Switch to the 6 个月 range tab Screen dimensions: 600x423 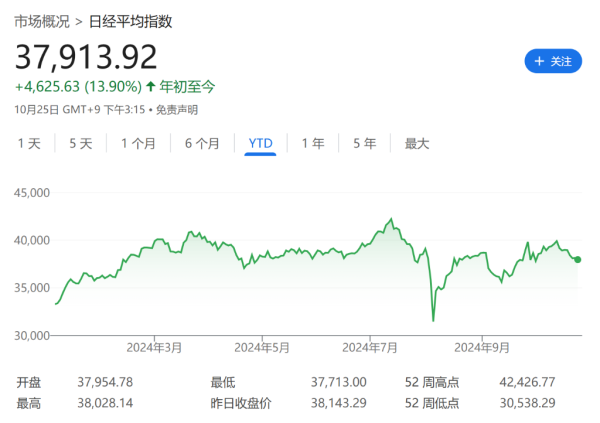click(x=202, y=144)
